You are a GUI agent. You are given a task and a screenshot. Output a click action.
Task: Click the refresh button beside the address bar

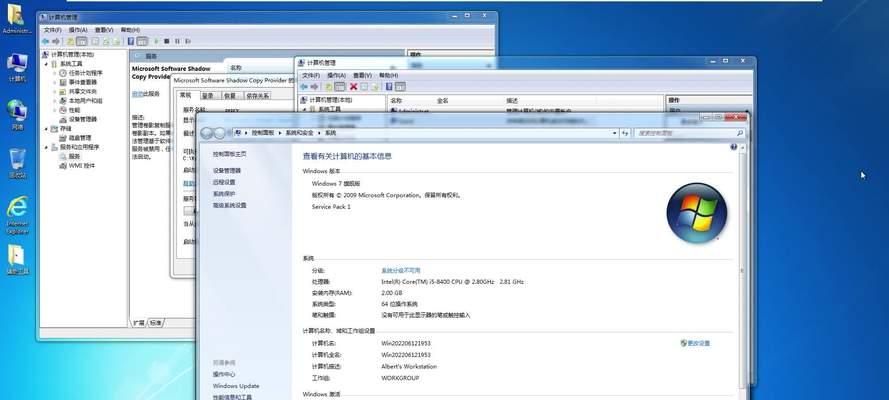tap(625, 133)
